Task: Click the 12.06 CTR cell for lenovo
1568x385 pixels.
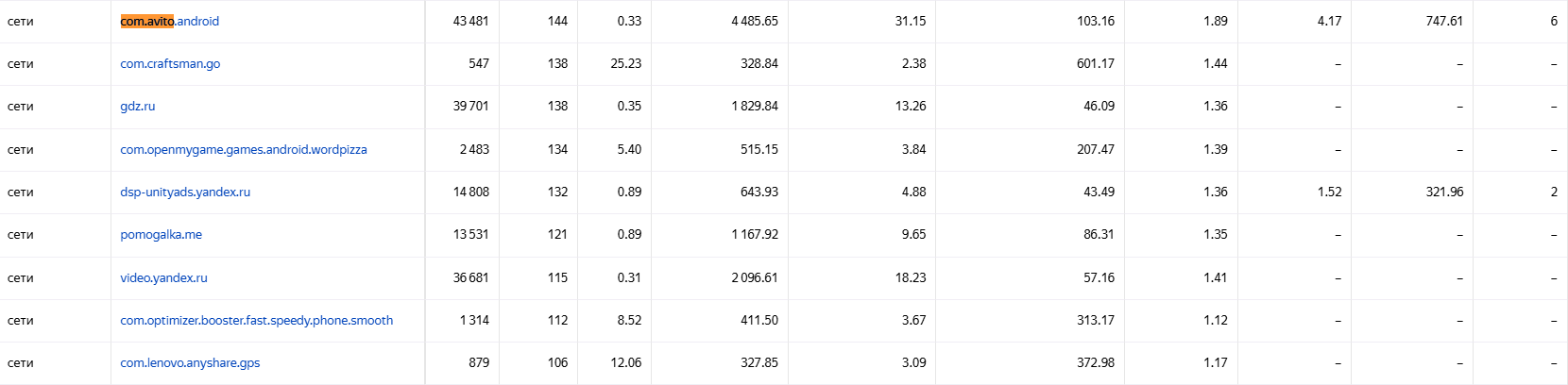Action: tap(625, 362)
